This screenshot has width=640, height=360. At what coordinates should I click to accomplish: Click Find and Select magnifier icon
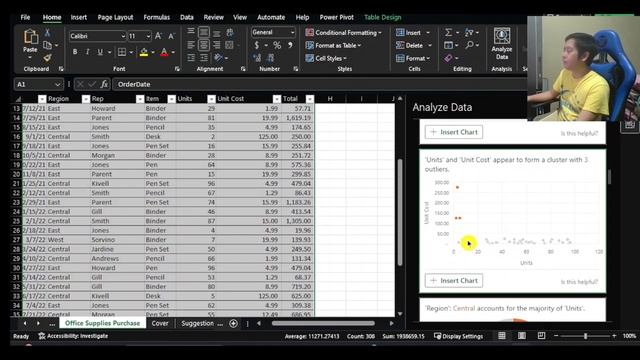469,45
